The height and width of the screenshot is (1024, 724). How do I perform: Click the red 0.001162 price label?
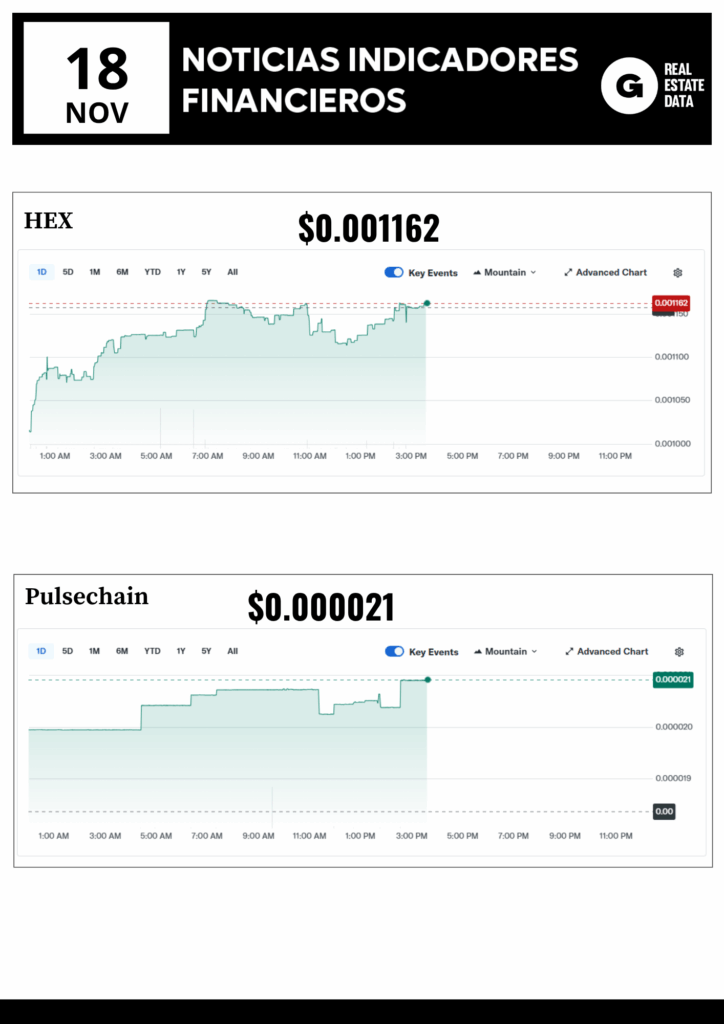click(670, 302)
